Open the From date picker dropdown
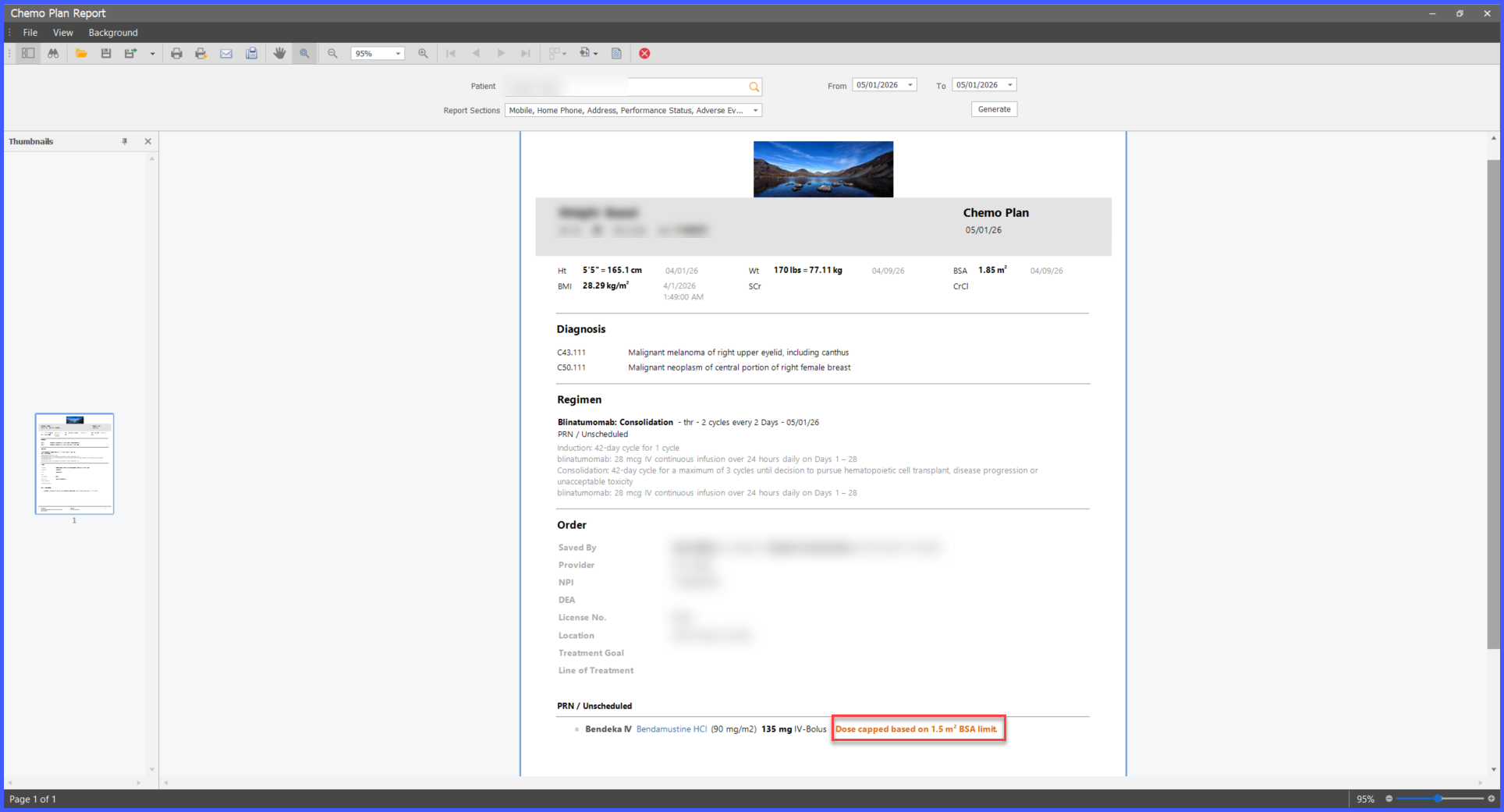This screenshot has width=1504, height=812. pyautogui.click(x=910, y=85)
